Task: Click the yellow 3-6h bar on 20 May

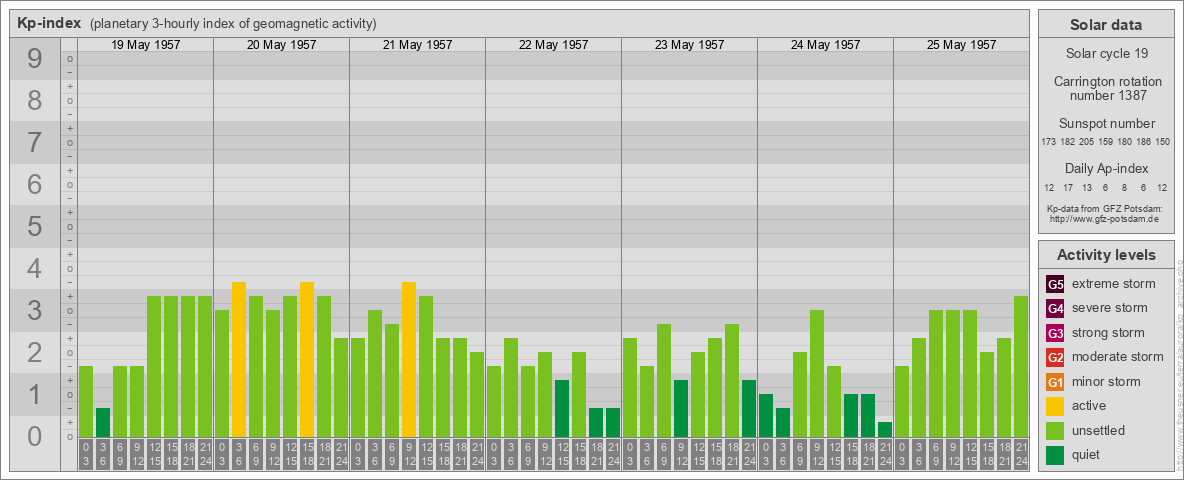Action: tap(239, 359)
